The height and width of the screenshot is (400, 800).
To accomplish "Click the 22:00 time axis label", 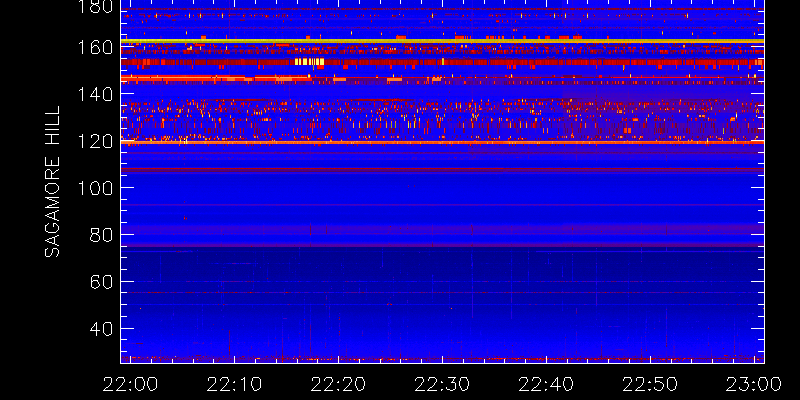I will (x=130, y=384).
